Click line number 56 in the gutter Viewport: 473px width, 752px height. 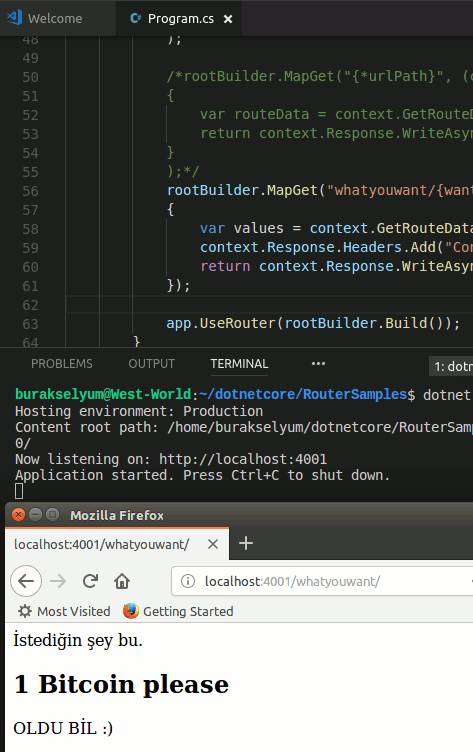(x=30, y=191)
